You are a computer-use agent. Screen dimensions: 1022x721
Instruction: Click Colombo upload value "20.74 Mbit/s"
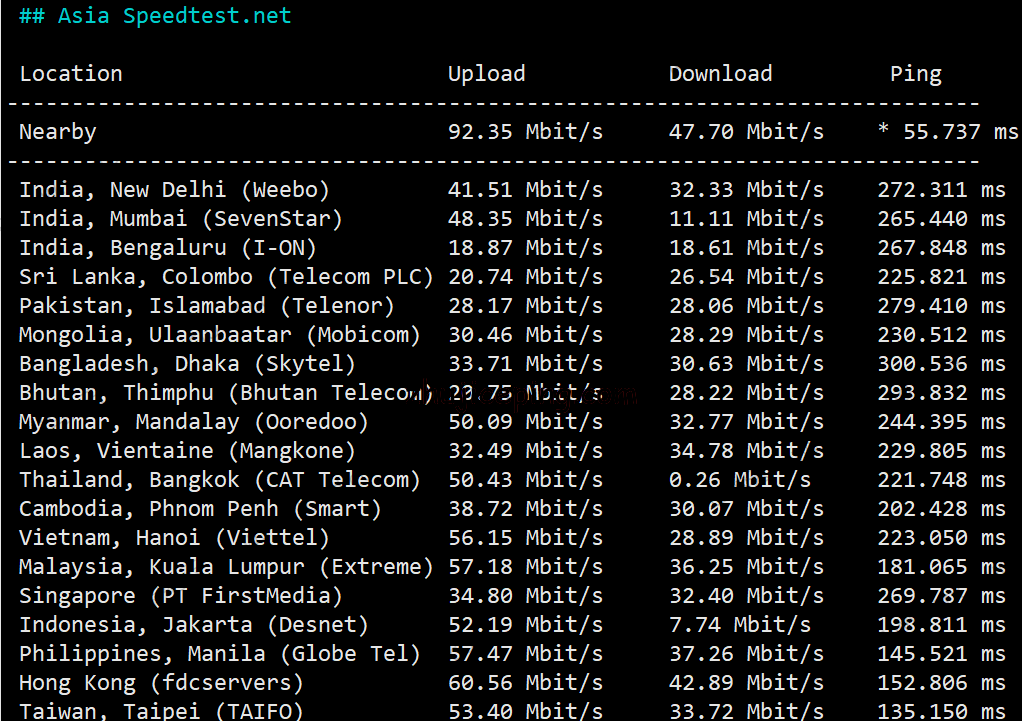525,277
